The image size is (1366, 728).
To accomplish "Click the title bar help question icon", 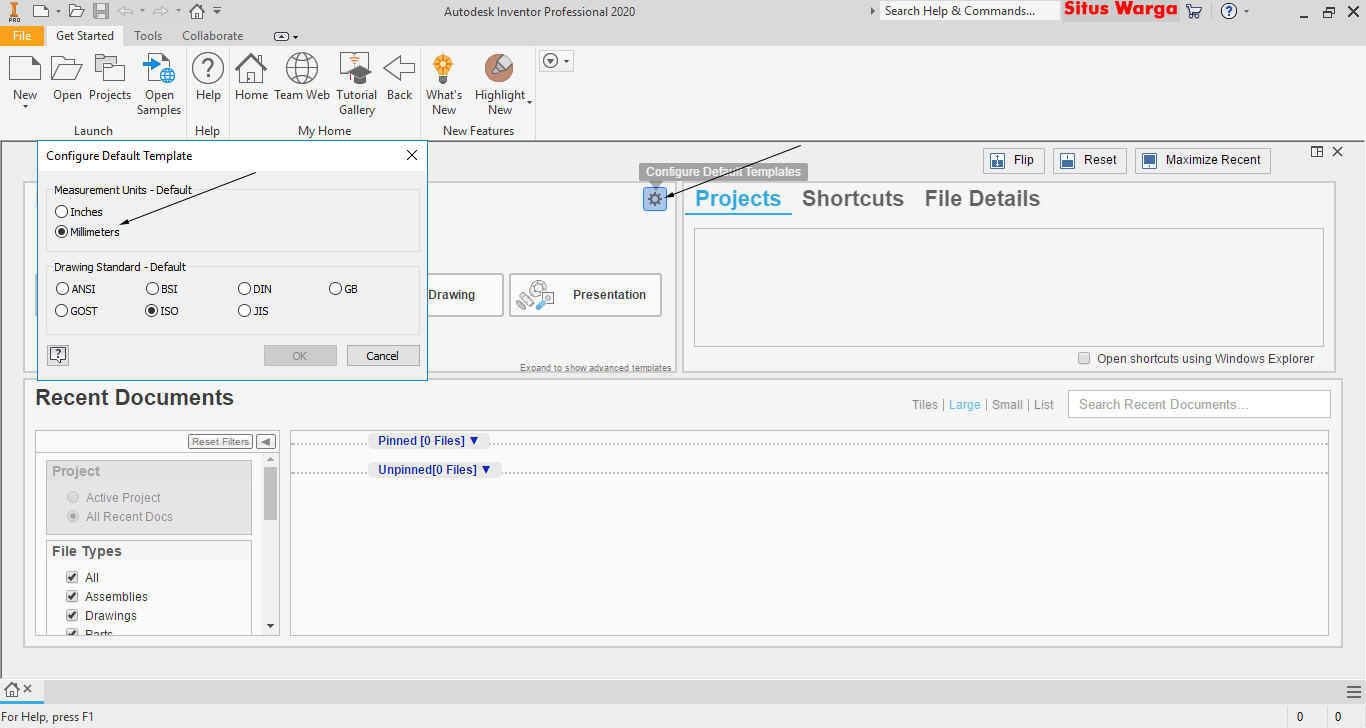I will point(1229,11).
